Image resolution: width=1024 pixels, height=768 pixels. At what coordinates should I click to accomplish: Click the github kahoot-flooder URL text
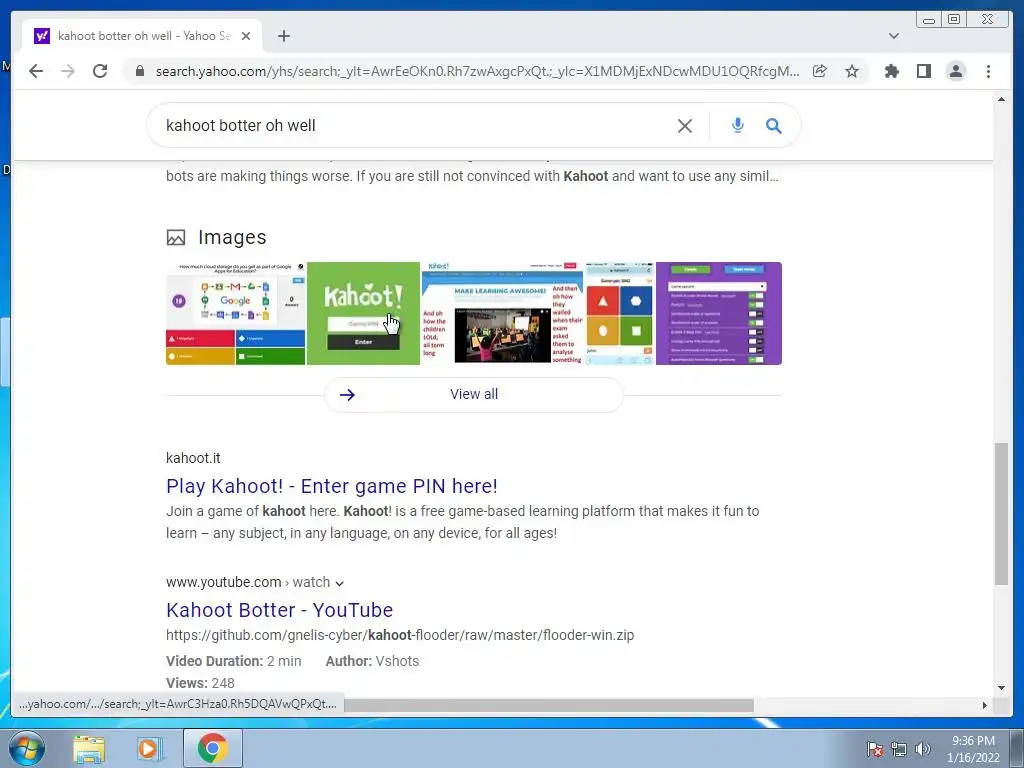(400, 635)
